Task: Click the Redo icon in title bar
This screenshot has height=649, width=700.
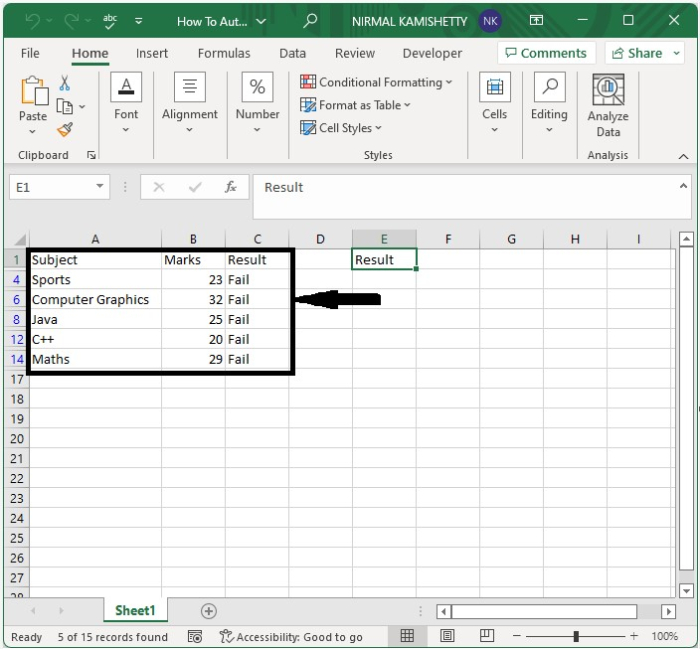Action: tap(71, 21)
